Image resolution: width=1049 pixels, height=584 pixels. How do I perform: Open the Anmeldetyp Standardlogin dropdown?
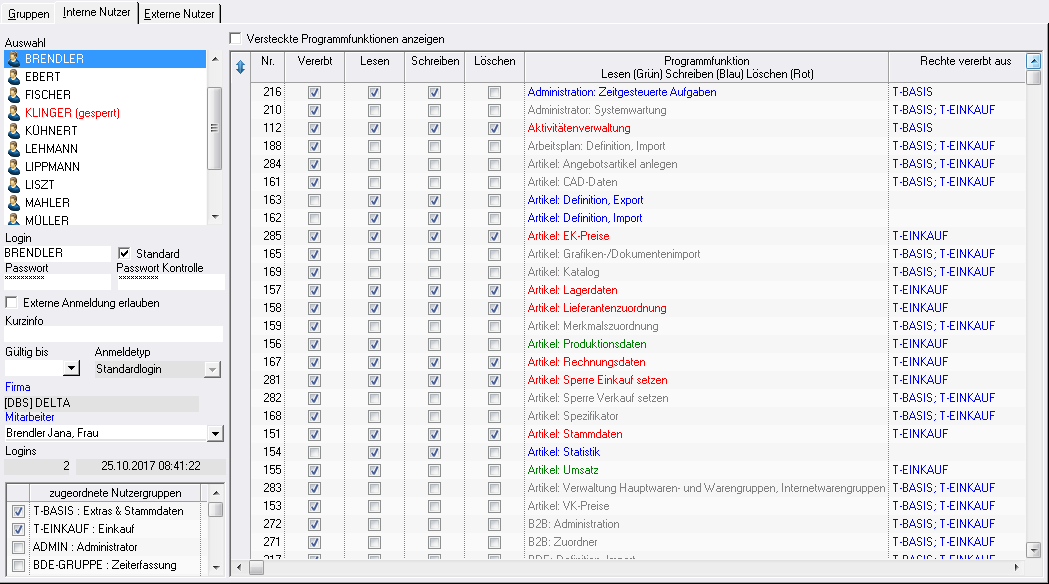tap(211, 369)
